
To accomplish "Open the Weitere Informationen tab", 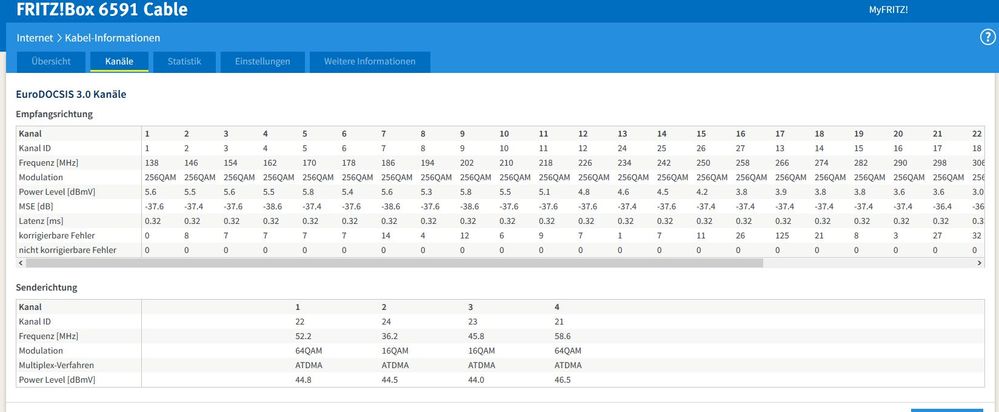I will (370, 62).
